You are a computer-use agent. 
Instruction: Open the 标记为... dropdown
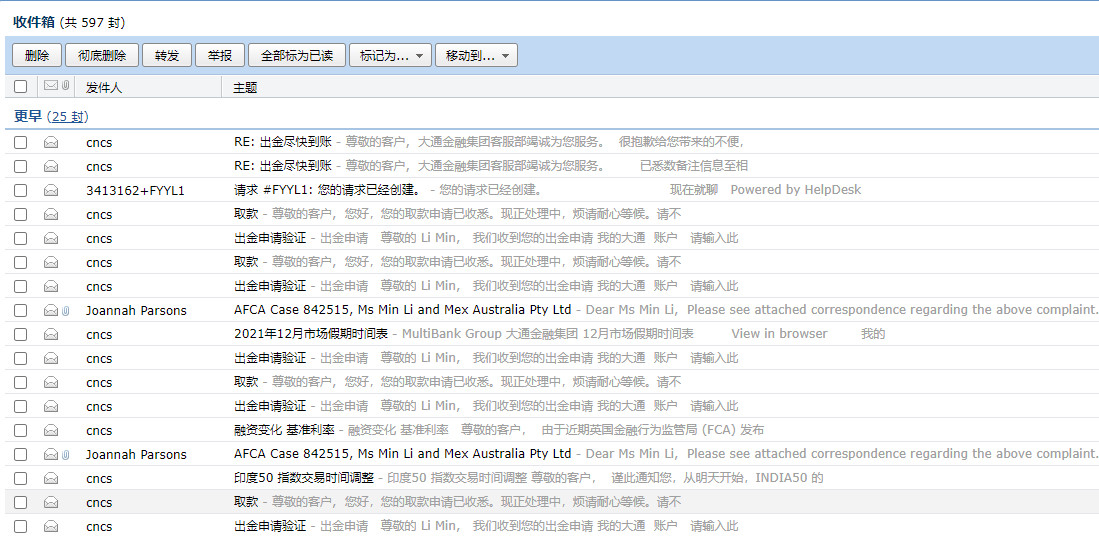[x=389, y=55]
